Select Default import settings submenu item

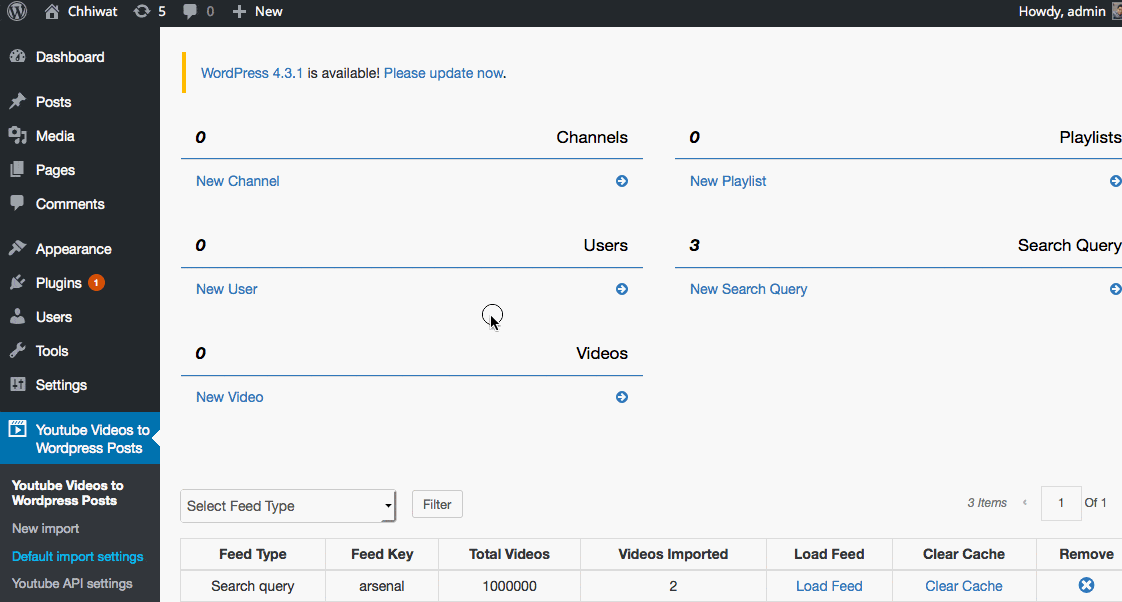click(77, 556)
